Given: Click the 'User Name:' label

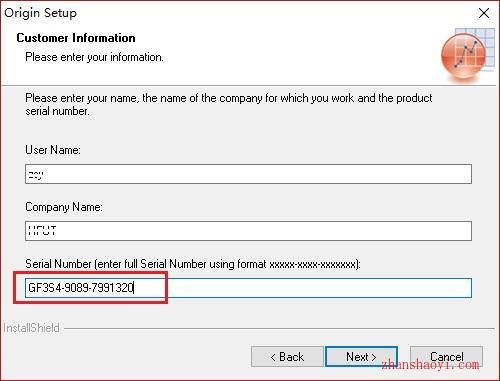Looking at the screenshot, I should coord(53,150).
